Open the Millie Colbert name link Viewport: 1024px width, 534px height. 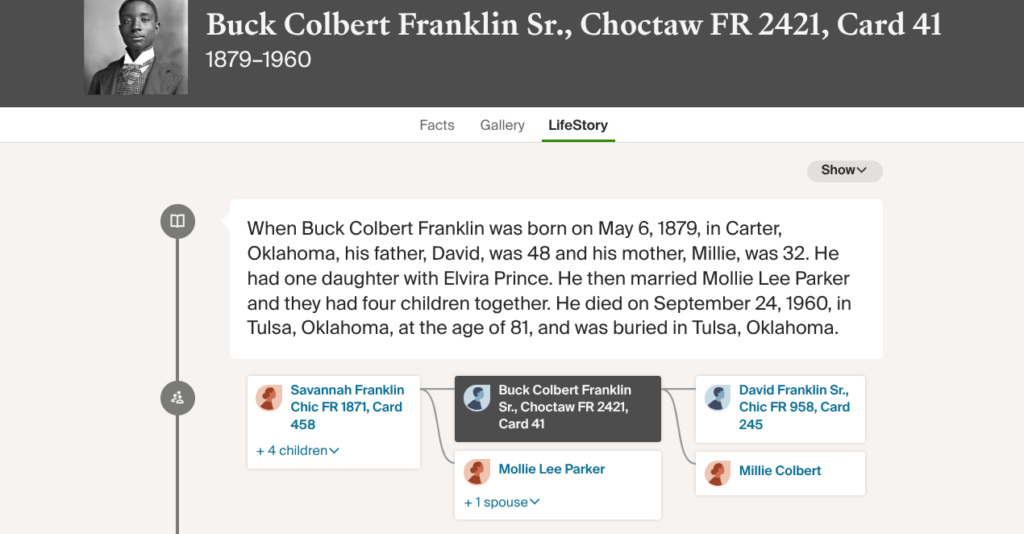[780, 471]
